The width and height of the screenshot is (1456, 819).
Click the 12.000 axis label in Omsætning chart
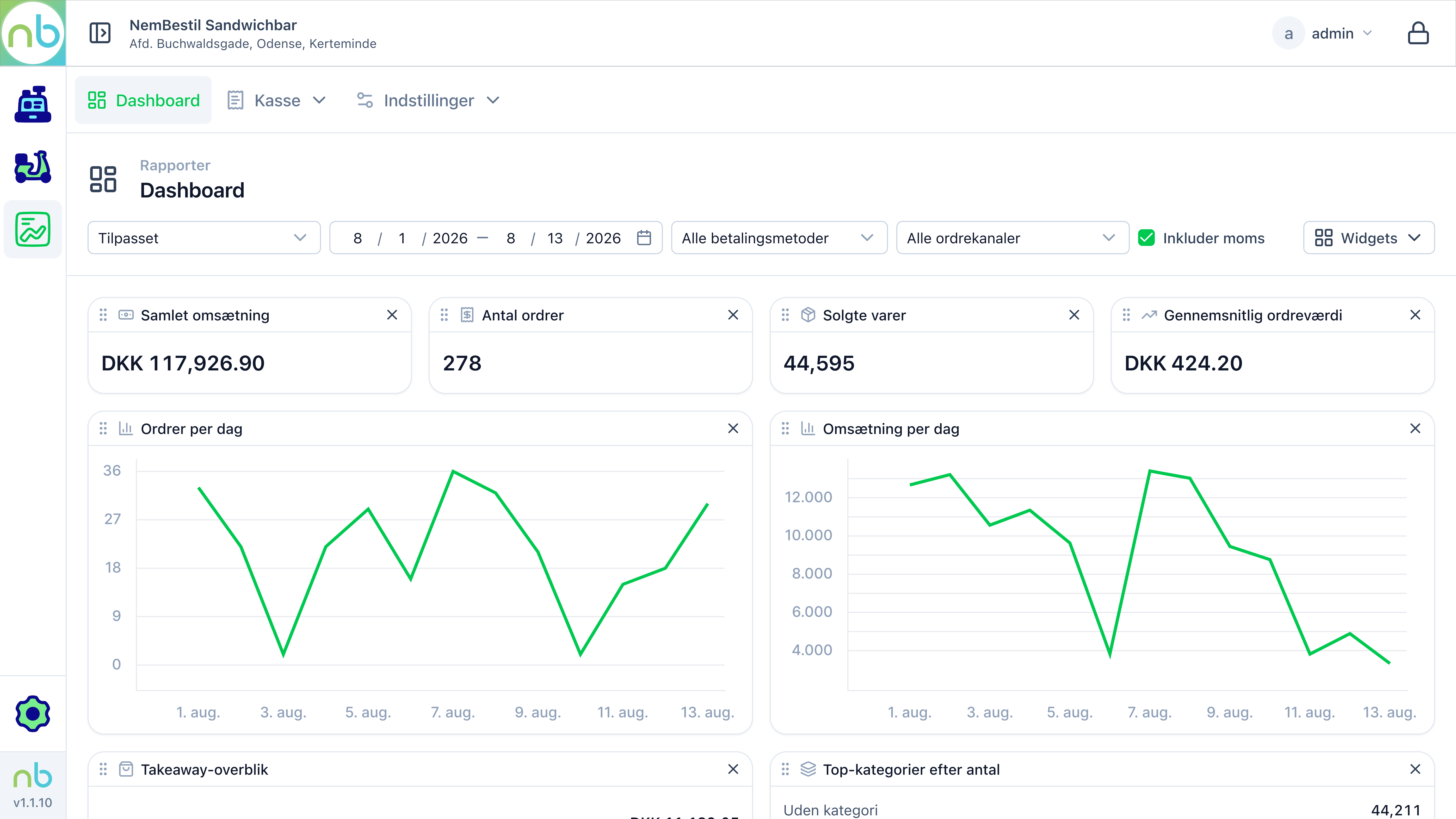808,497
